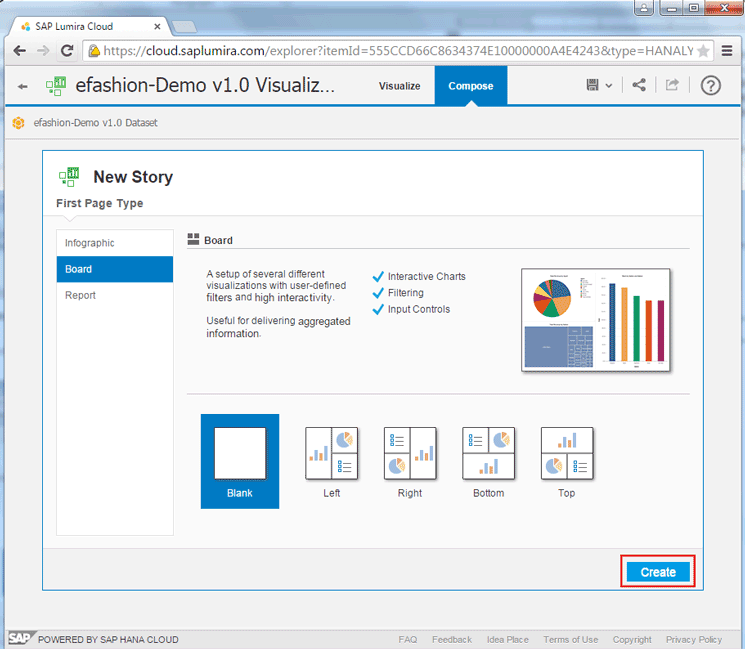Click the save disk icon
This screenshot has width=745, height=649.
pos(592,85)
